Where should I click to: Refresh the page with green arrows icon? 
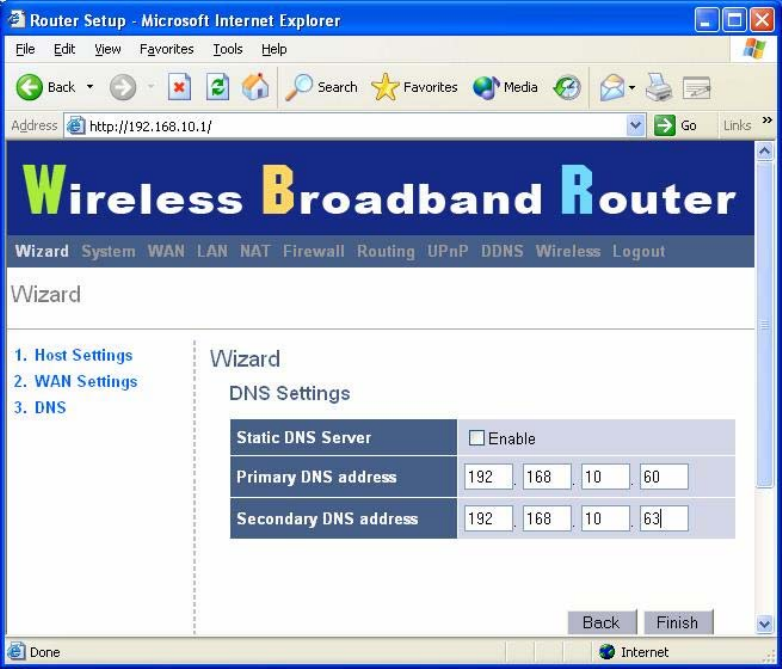coord(218,87)
